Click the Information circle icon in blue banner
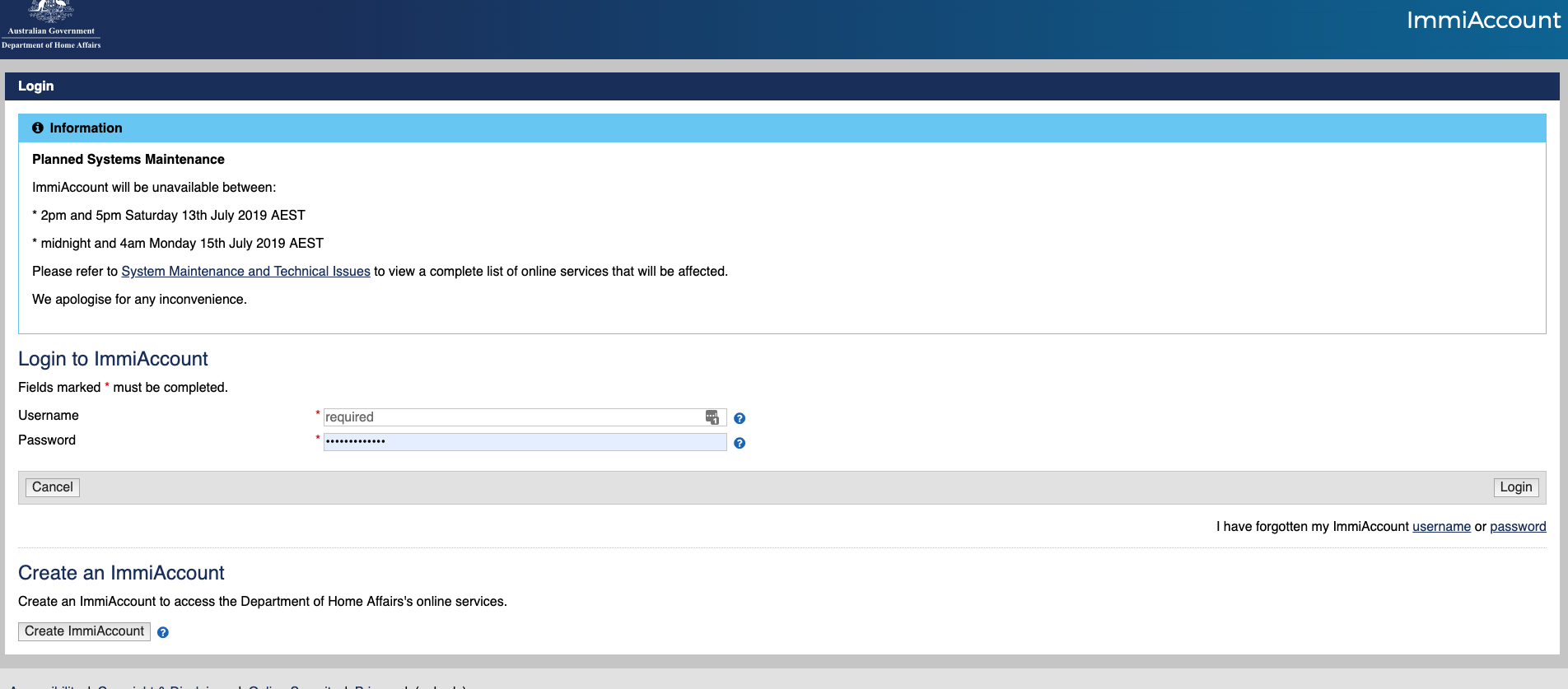This screenshot has height=689, width=1568. [38, 128]
